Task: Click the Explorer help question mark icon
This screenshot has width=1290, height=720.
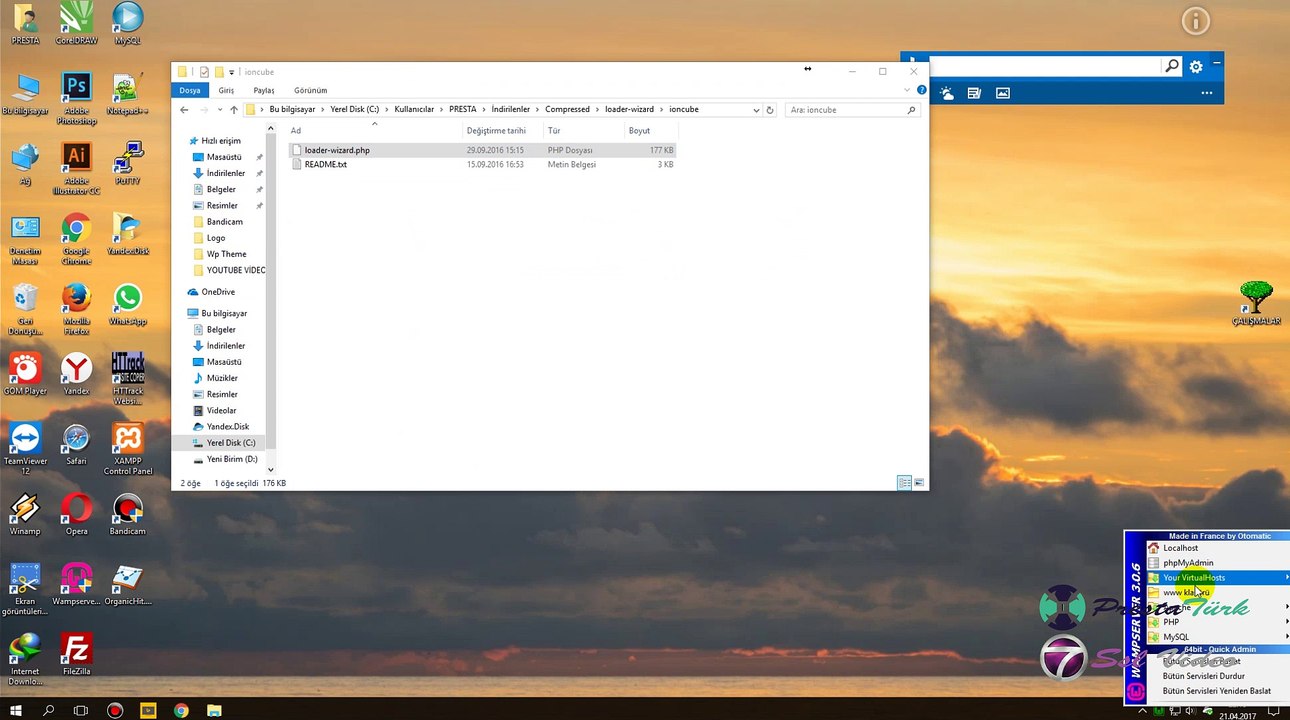Action: point(921,90)
